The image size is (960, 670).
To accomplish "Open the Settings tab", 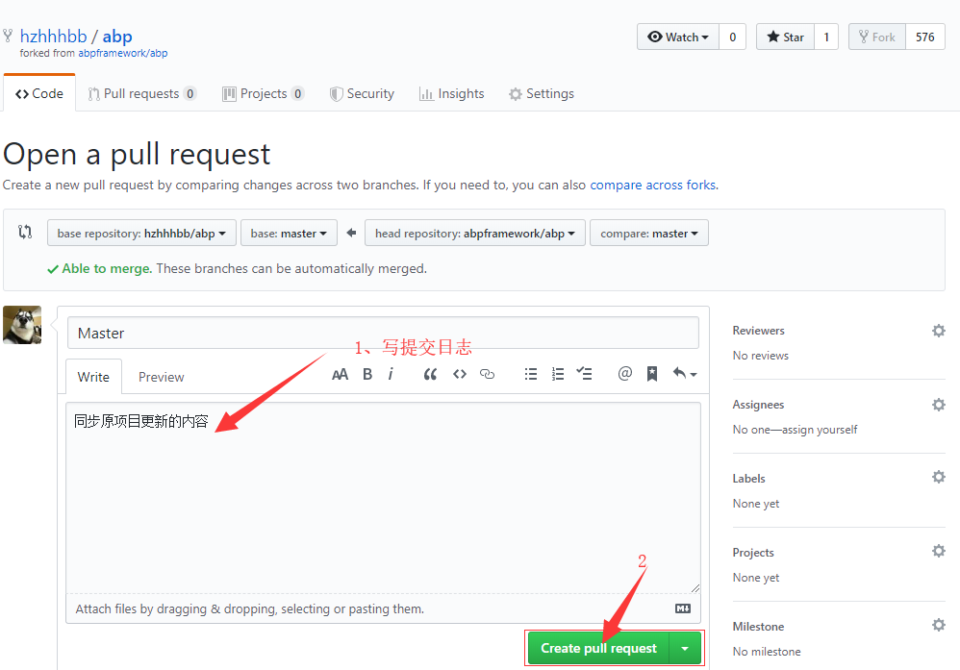I will pyautogui.click(x=541, y=94).
